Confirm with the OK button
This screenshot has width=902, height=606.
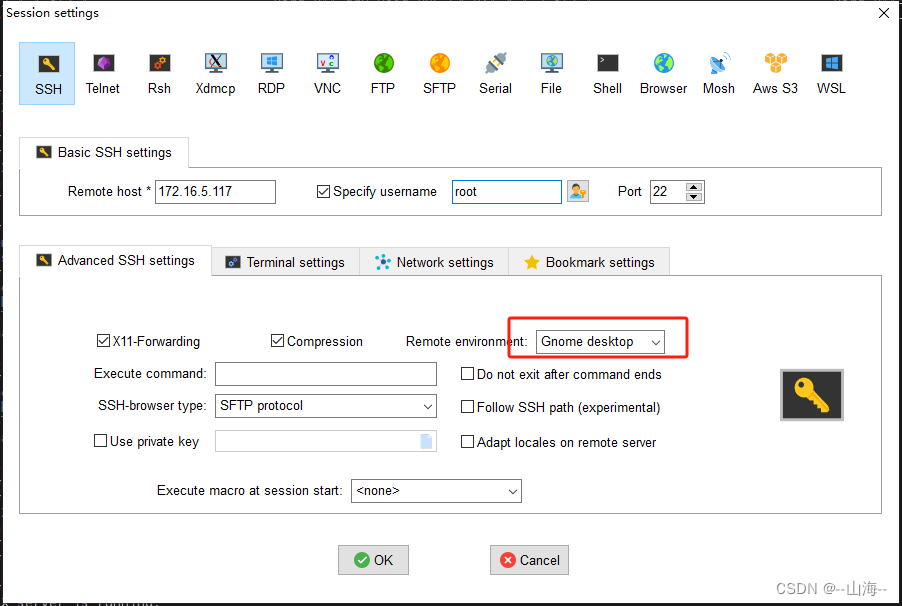(373, 560)
